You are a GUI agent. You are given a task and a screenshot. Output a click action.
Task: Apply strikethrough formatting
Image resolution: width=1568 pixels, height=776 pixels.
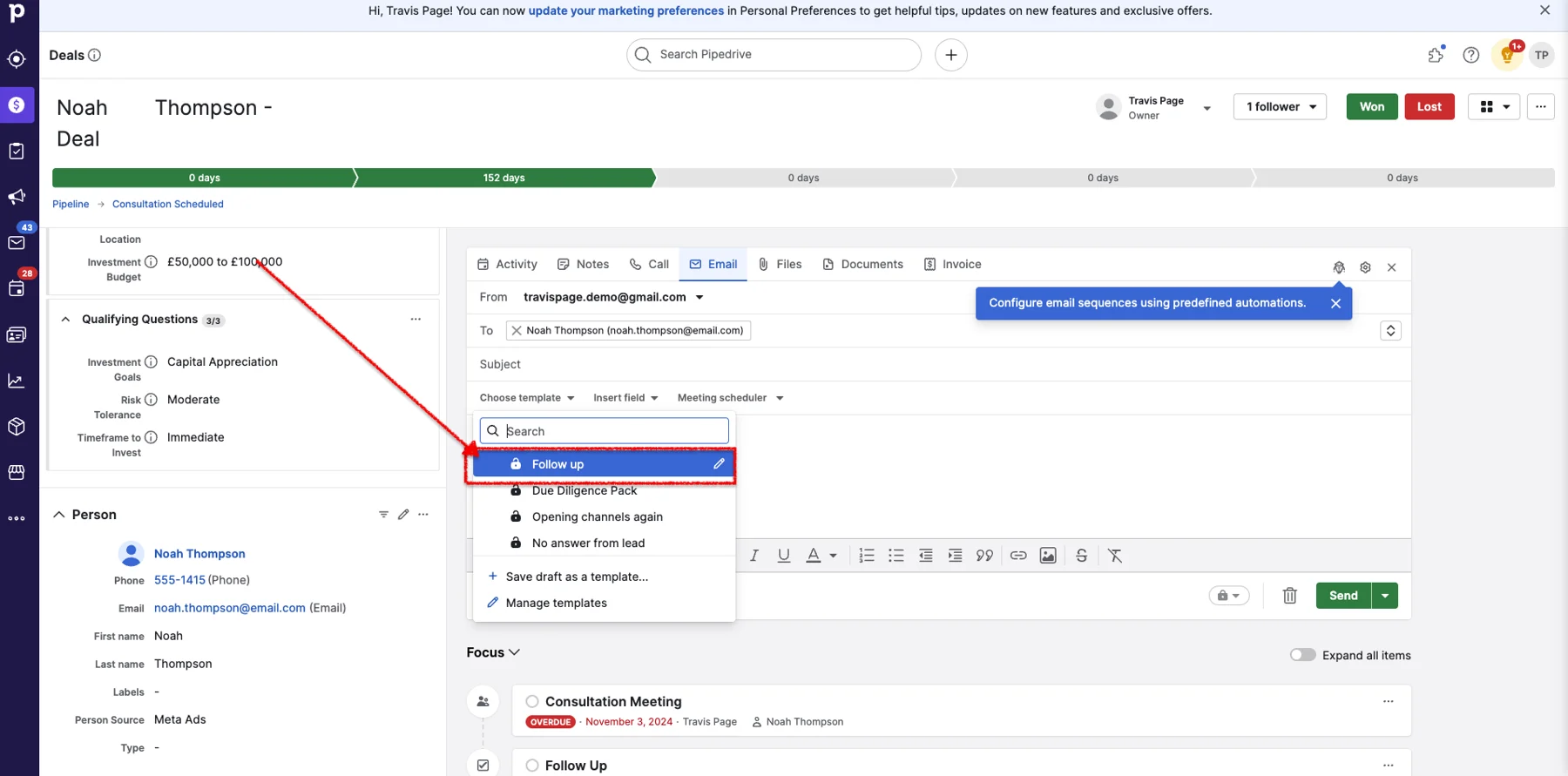pyautogui.click(x=1081, y=556)
